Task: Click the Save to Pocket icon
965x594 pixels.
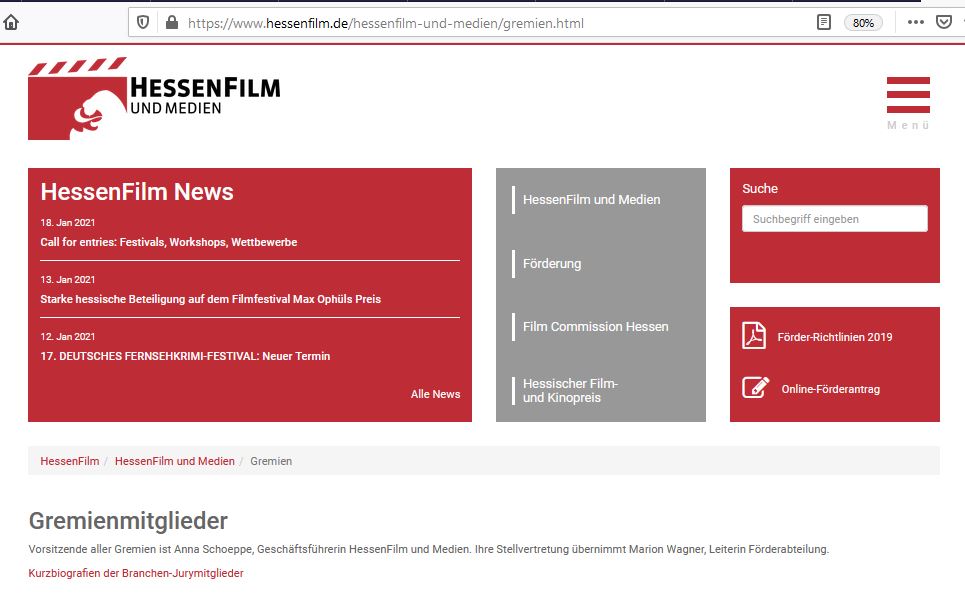Action: pyautogui.click(x=943, y=22)
